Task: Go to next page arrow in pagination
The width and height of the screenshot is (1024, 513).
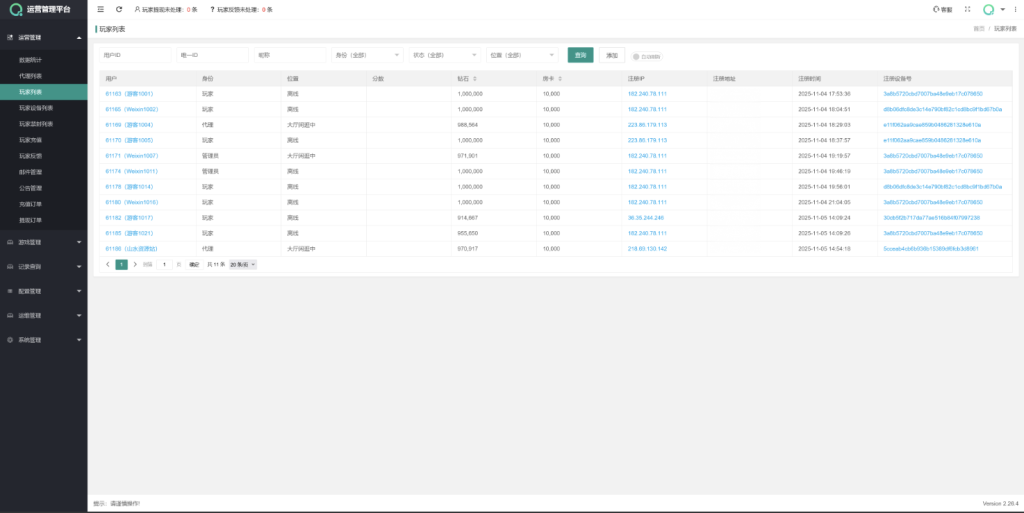Action: point(135,264)
